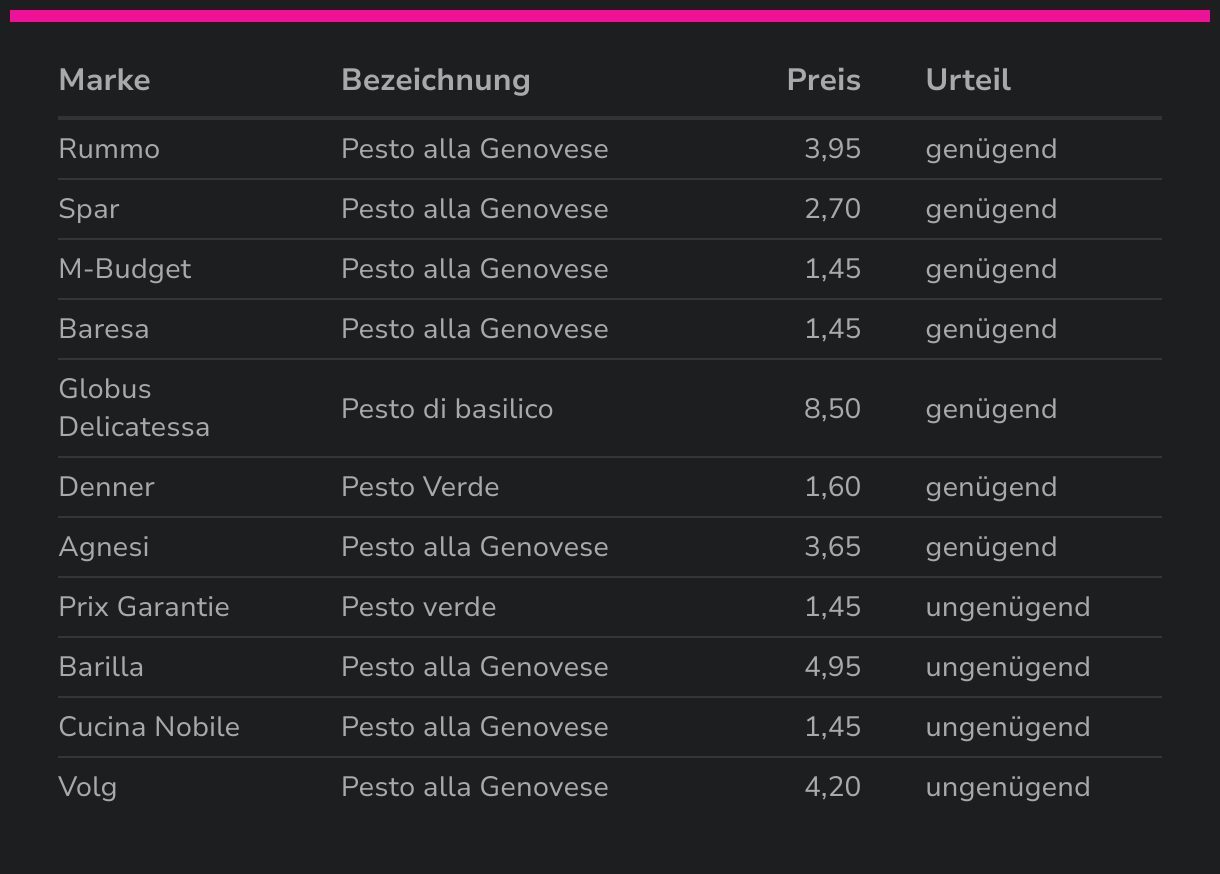1220x874 pixels.
Task: Select the Cucina Nobile brand cell
Action: (x=149, y=727)
